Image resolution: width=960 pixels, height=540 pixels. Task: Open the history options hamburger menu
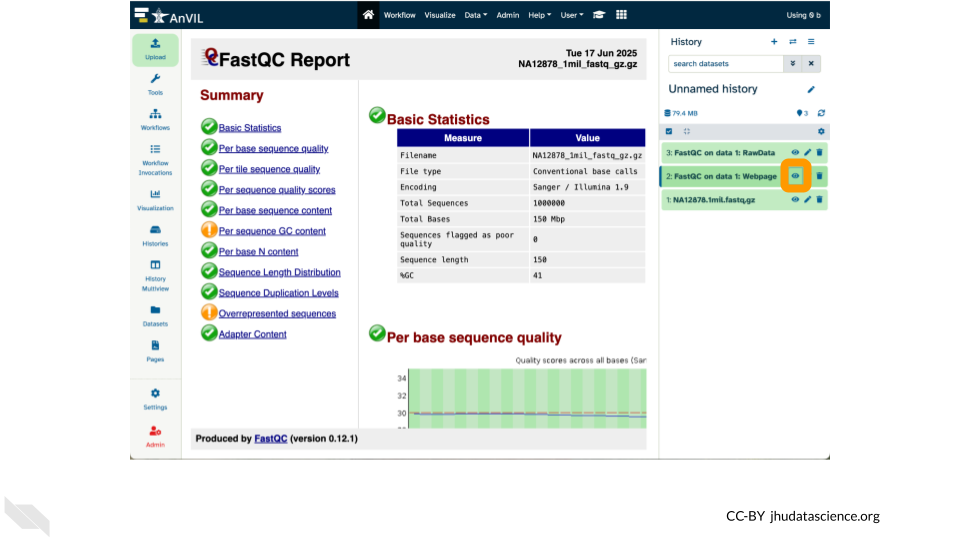pyautogui.click(x=811, y=42)
